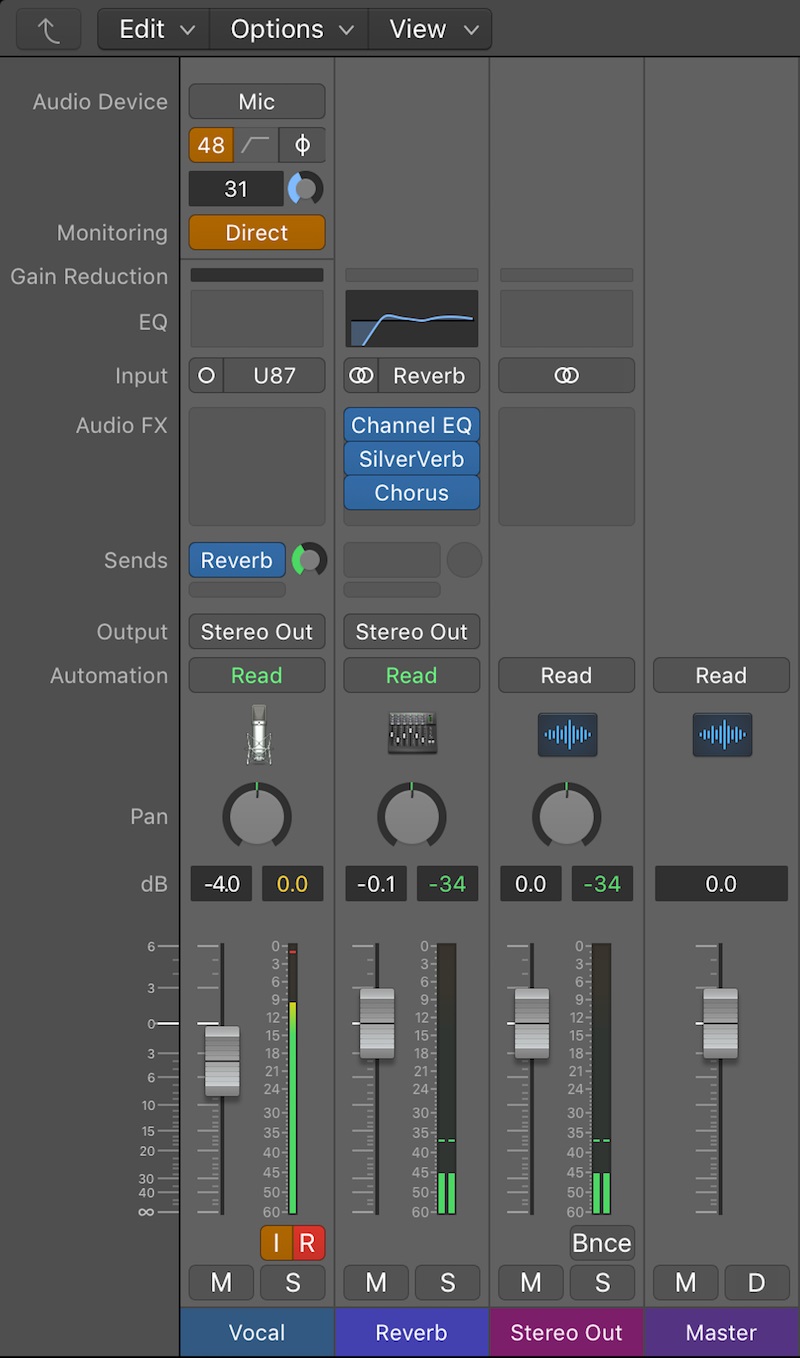Click the EQ curve thumbnail on the Reverb channel
The height and width of the screenshot is (1358, 800).
pos(412,319)
